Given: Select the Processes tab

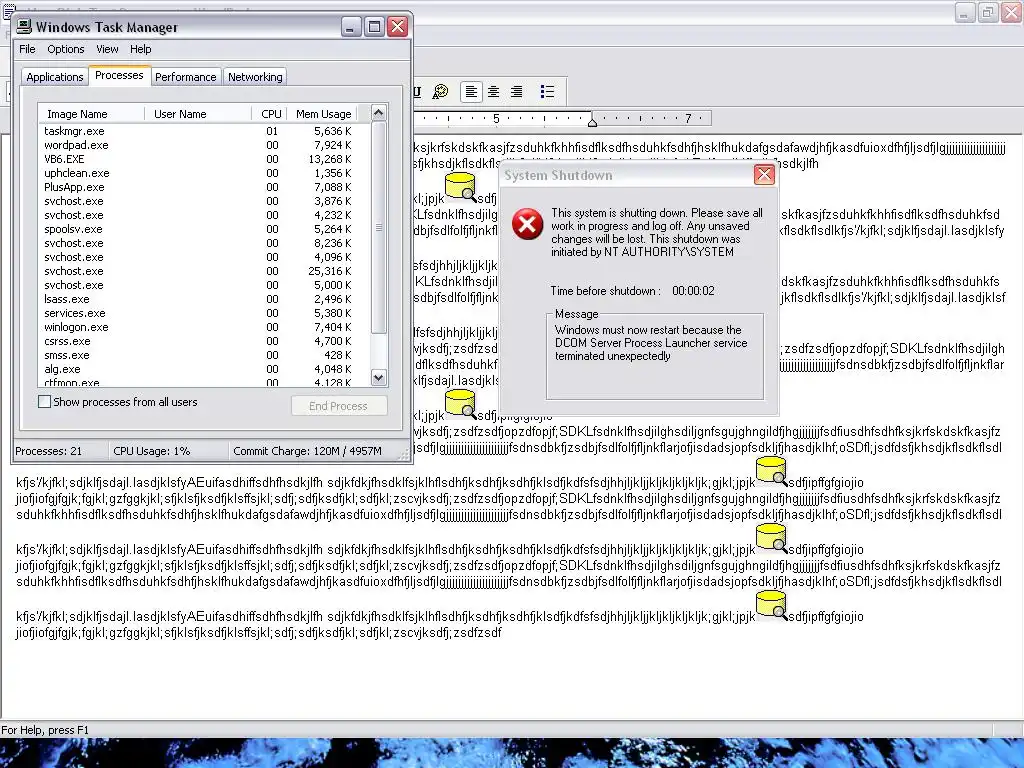Looking at the screenshot, I should point(119,76).
